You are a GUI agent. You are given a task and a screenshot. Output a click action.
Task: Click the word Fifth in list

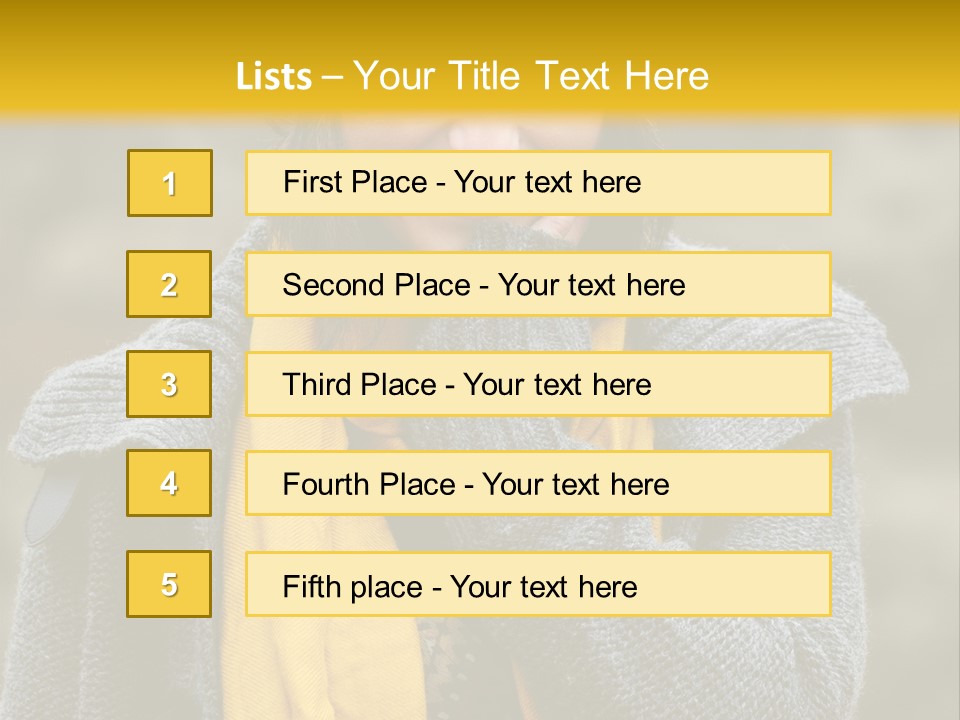click(x=304, y=587)
